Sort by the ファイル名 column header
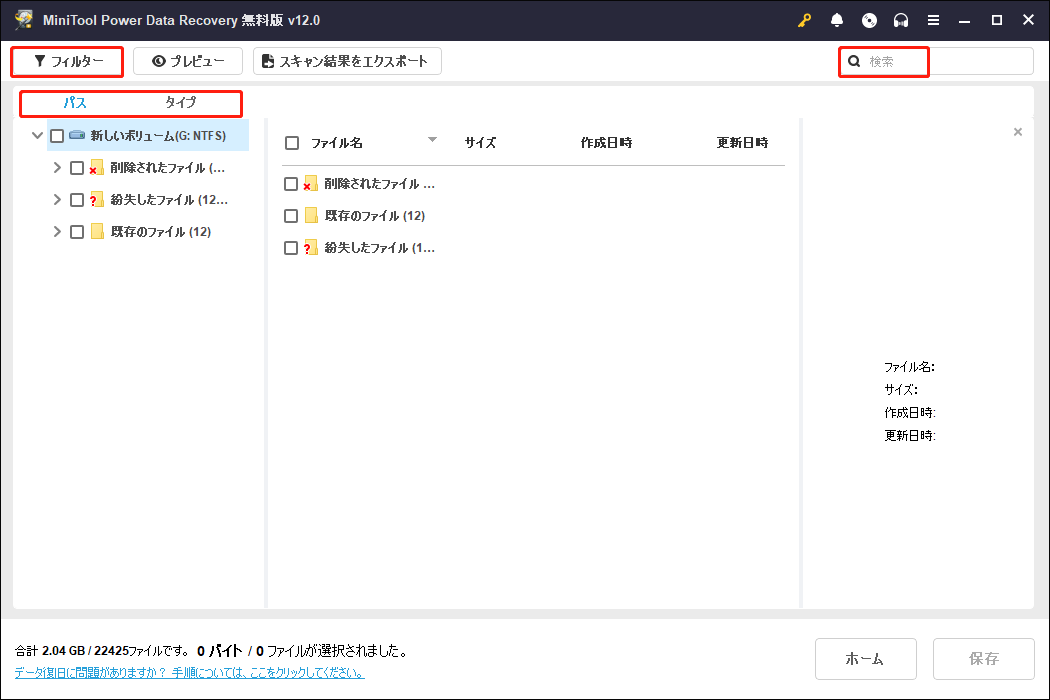This screenshot has height=700, width=1050. tap(337, 143)
